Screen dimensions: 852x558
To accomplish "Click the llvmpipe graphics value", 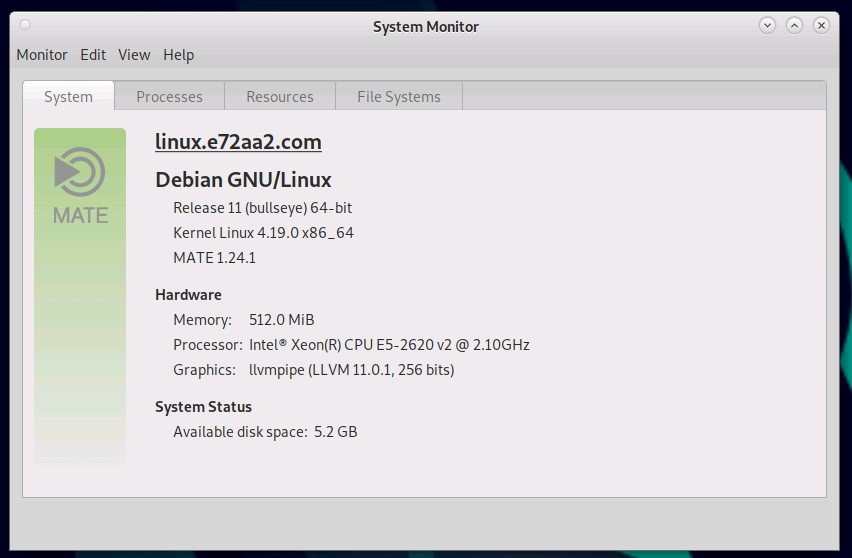I will click(x=352, y=369).
